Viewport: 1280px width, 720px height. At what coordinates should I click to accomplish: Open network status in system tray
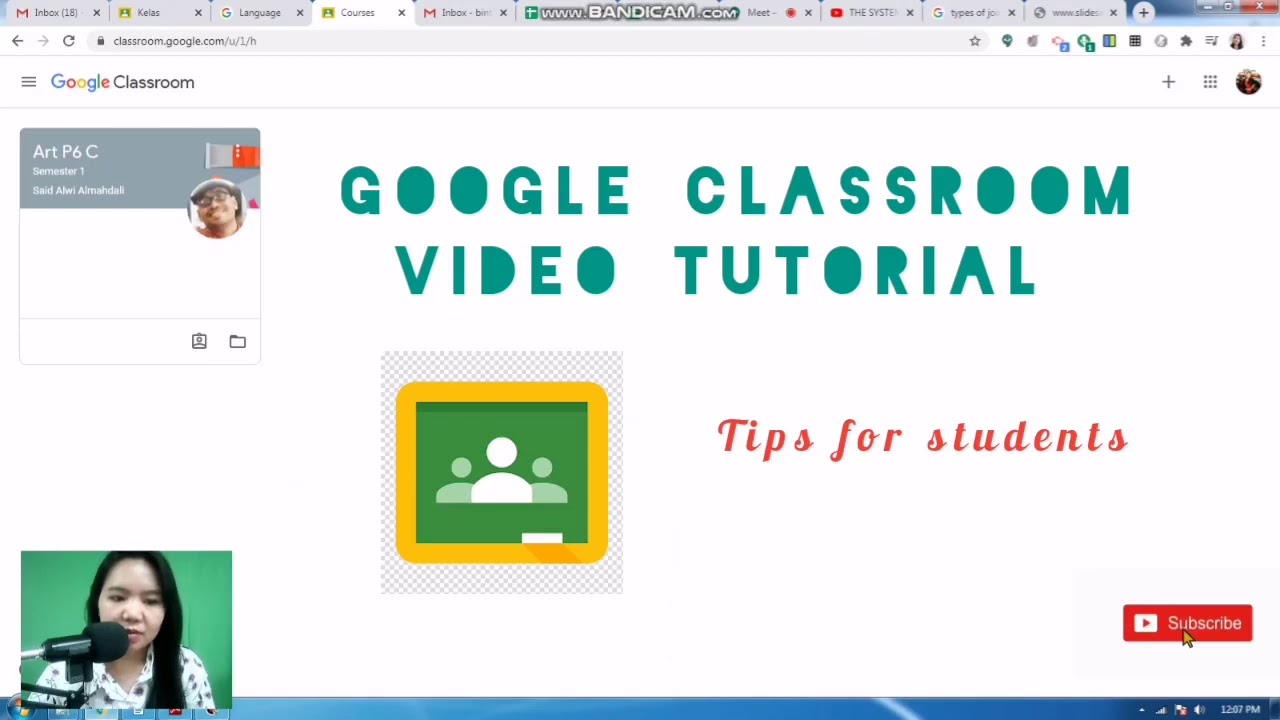point(1161,710)
